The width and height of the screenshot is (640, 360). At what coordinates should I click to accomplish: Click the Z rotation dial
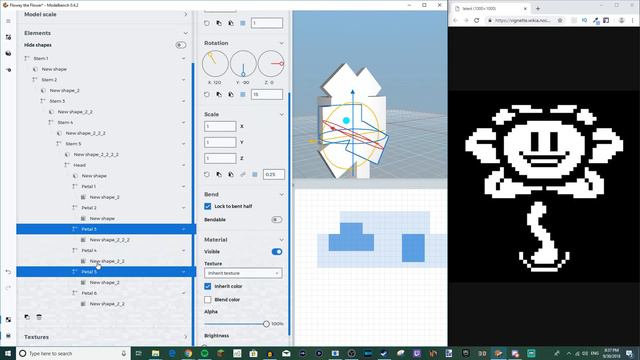click(x=271, y=64)
